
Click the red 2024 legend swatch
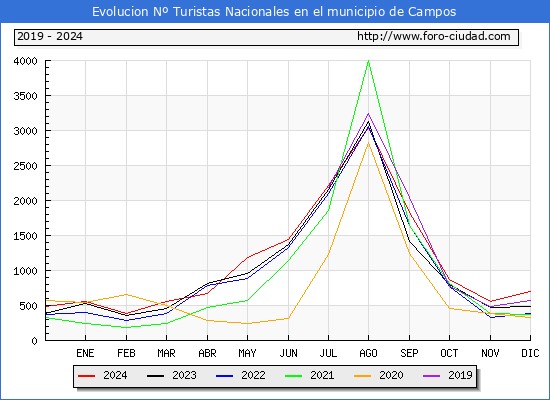point(87,376)
